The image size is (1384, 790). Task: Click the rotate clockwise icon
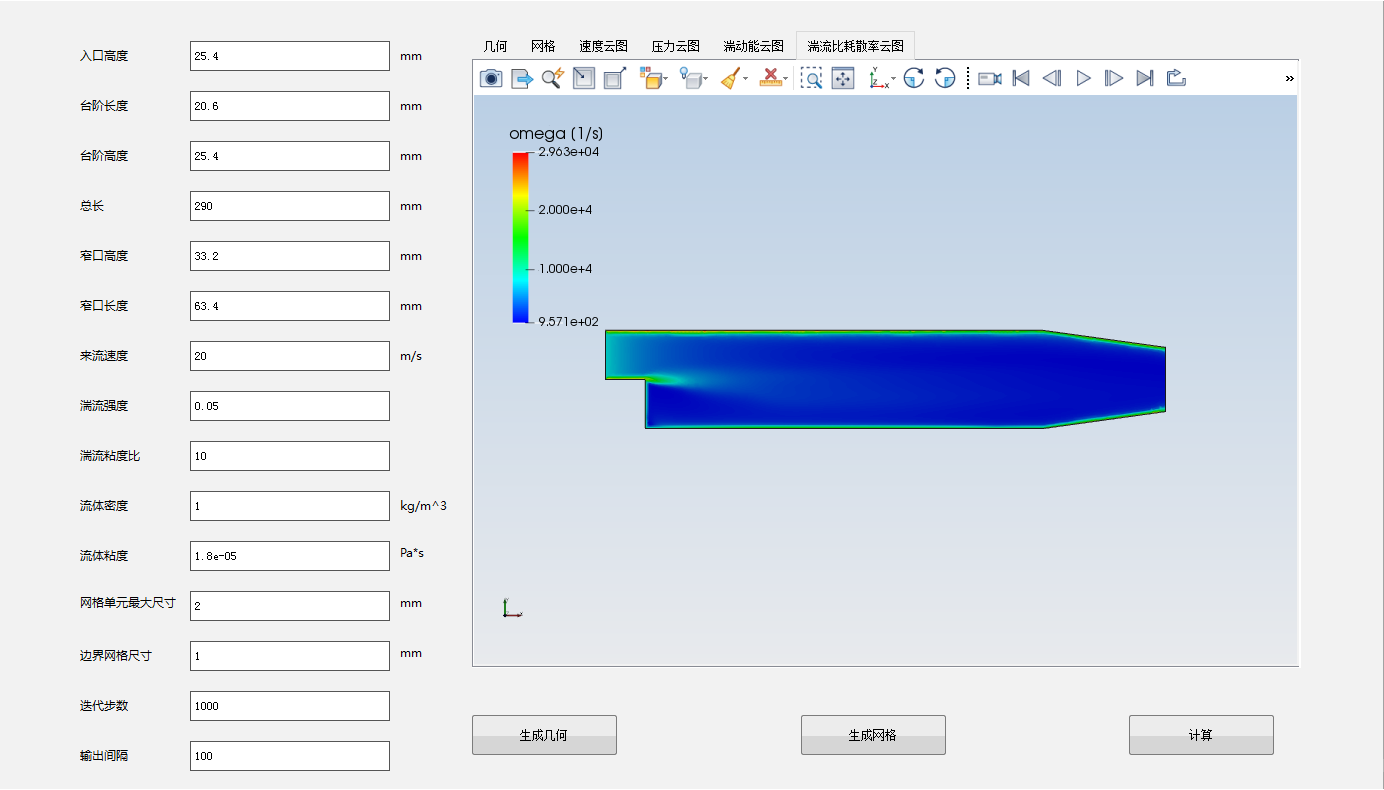pyautogui.click(x=914, y=78)
